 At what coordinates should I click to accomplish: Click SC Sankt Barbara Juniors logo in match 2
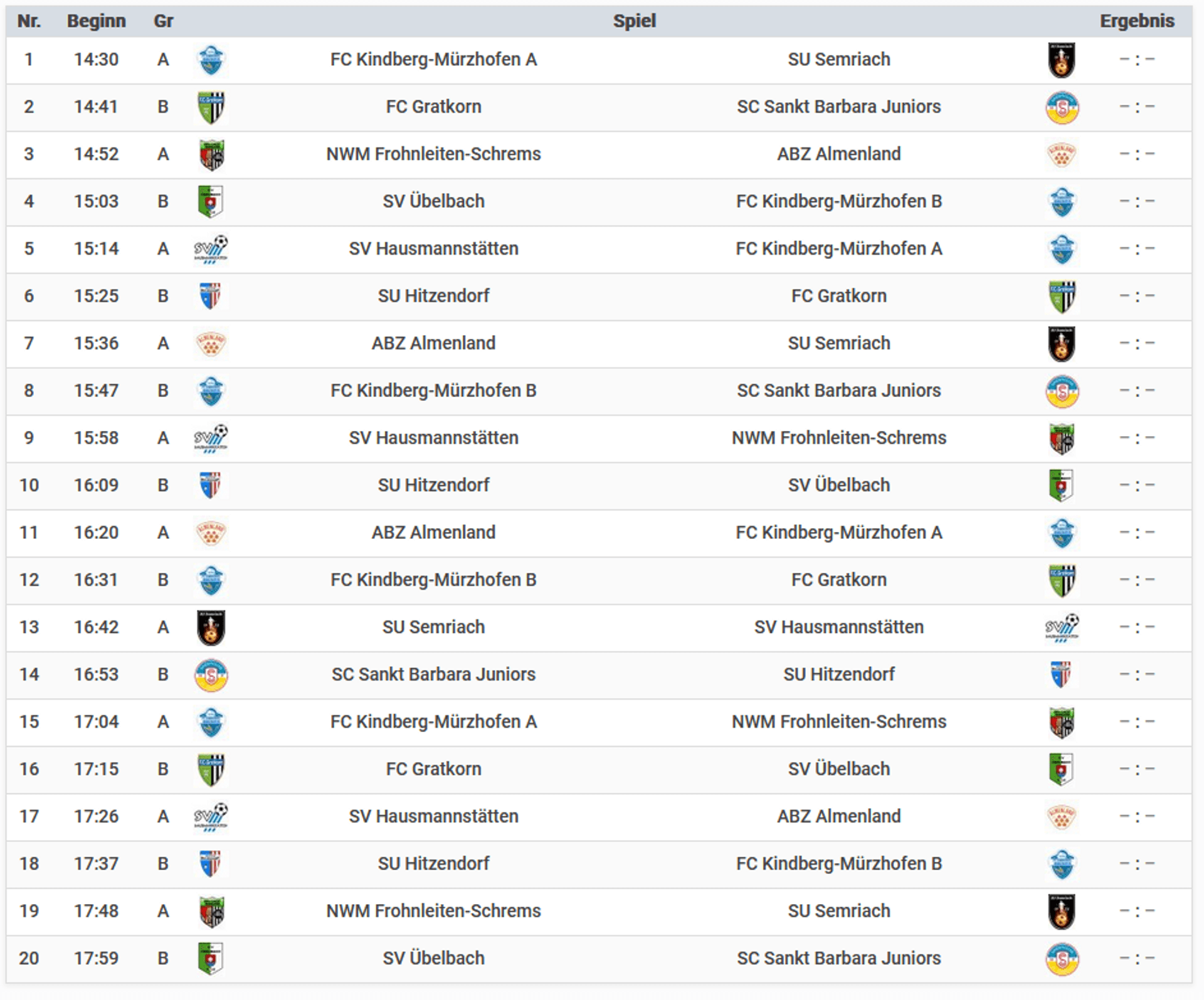1062,107
